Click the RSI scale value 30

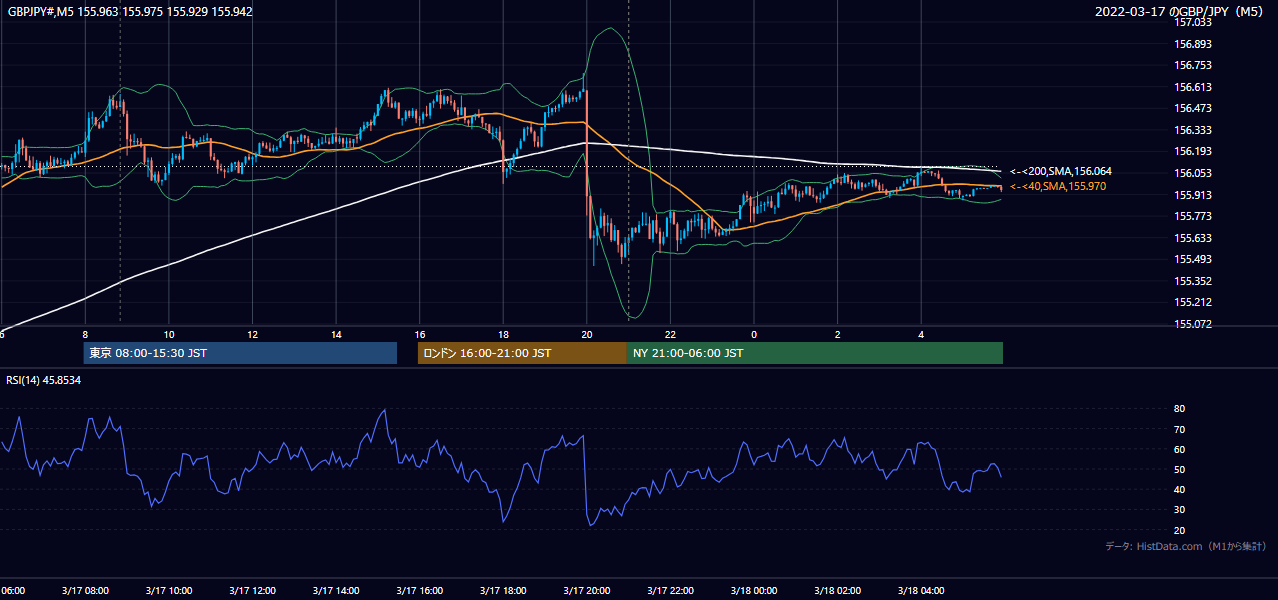[x=1180, y=510]
